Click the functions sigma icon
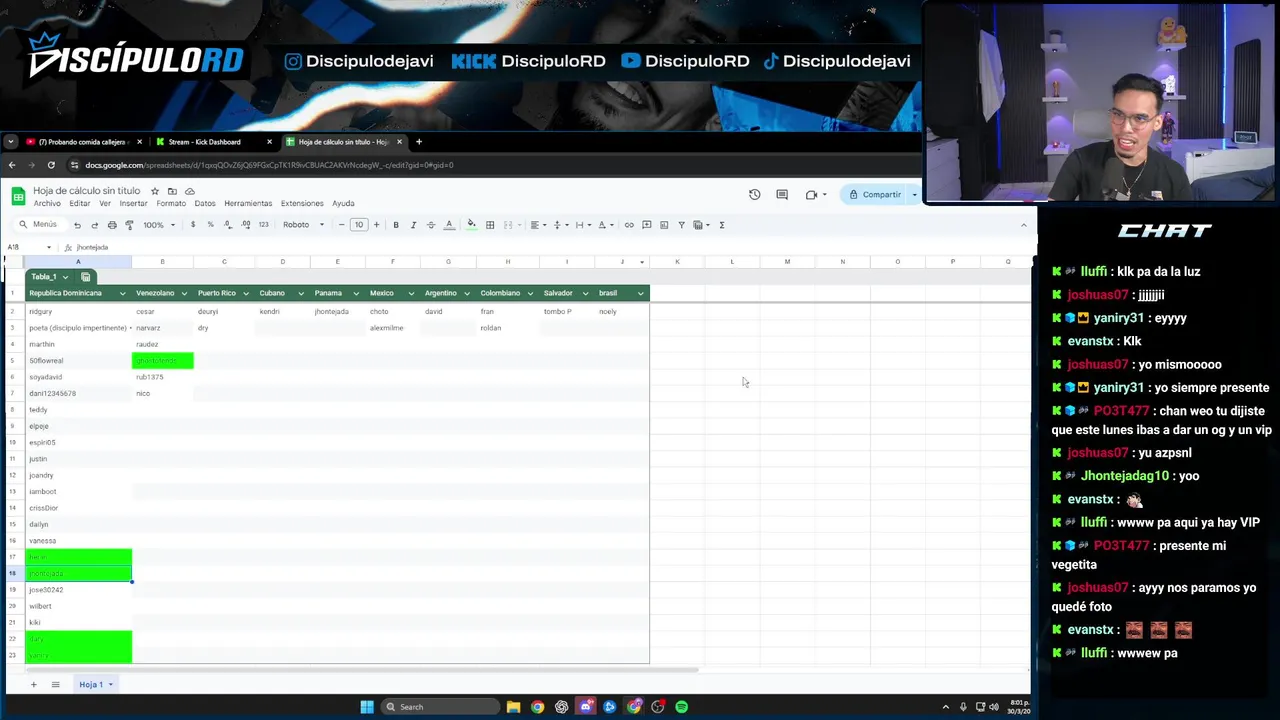1280x720 pixels. point(722,225)
